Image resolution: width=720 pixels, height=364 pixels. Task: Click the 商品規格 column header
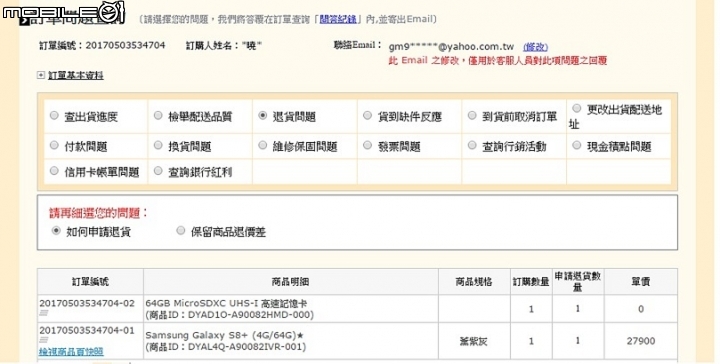click(x=474, y=281)
